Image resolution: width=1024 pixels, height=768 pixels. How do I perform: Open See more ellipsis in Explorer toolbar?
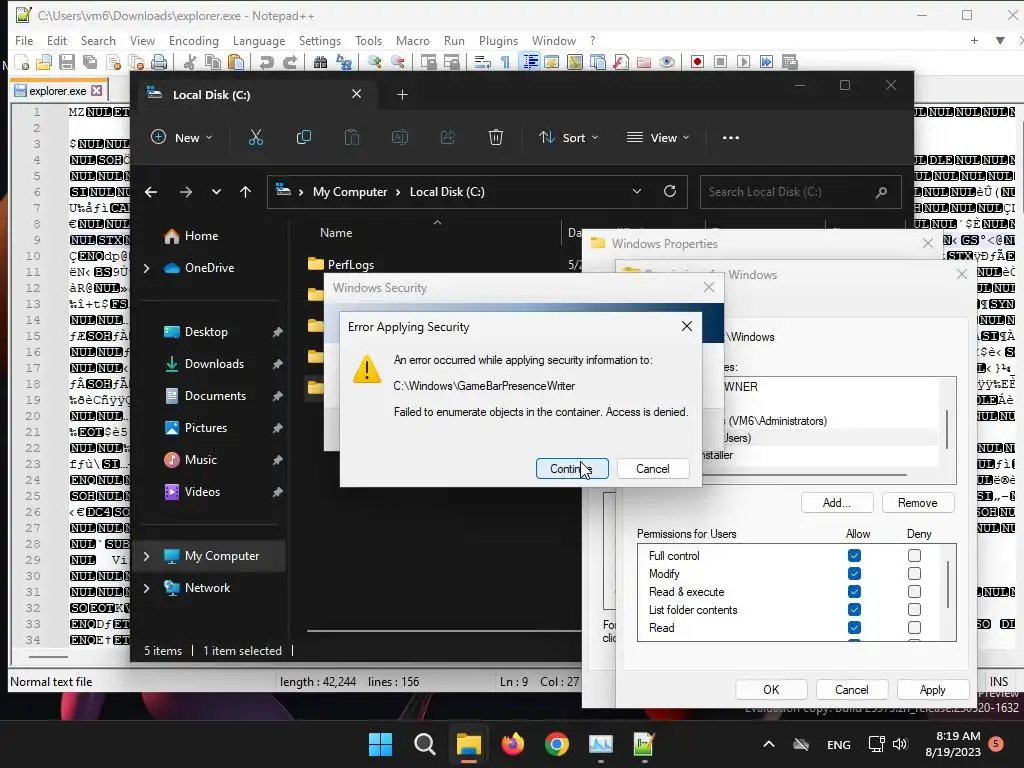731,138
